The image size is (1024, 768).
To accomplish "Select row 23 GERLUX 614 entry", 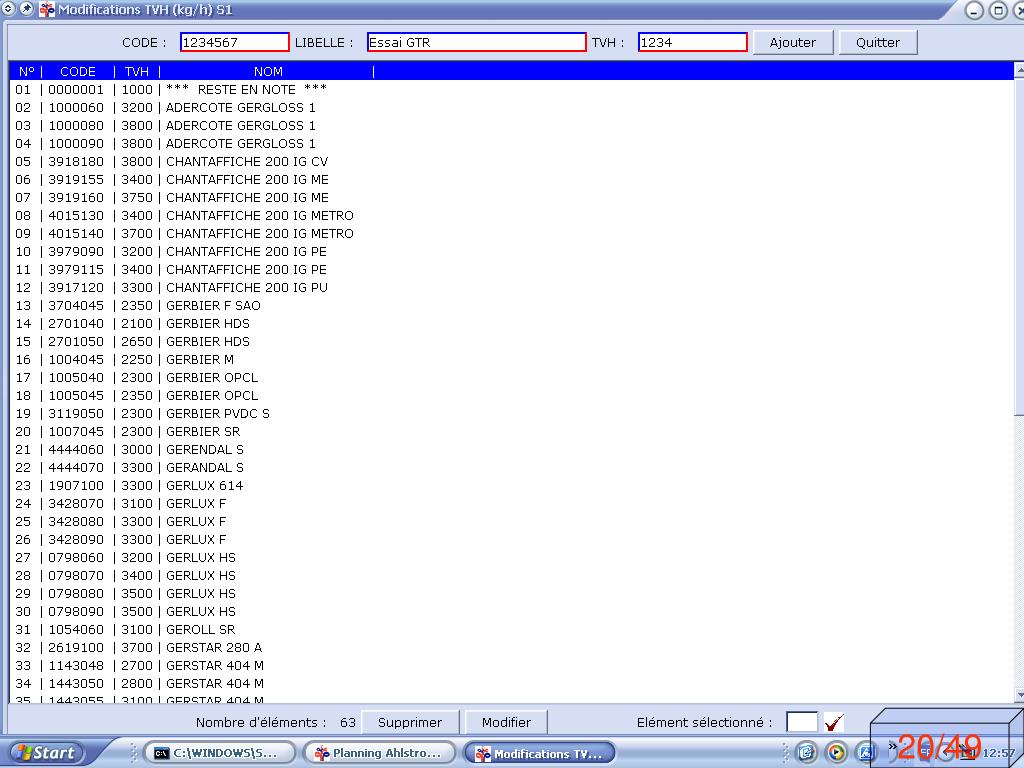I will tap(204, 486).
